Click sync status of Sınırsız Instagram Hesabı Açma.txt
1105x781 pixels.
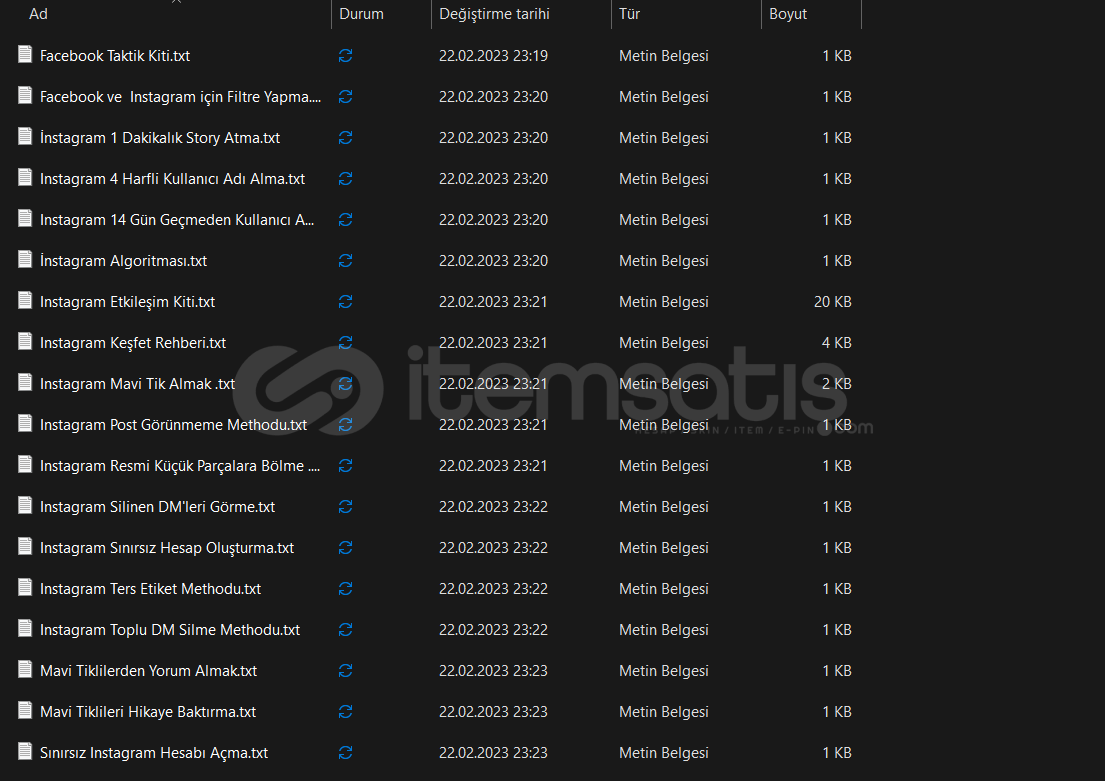point(345,753)
